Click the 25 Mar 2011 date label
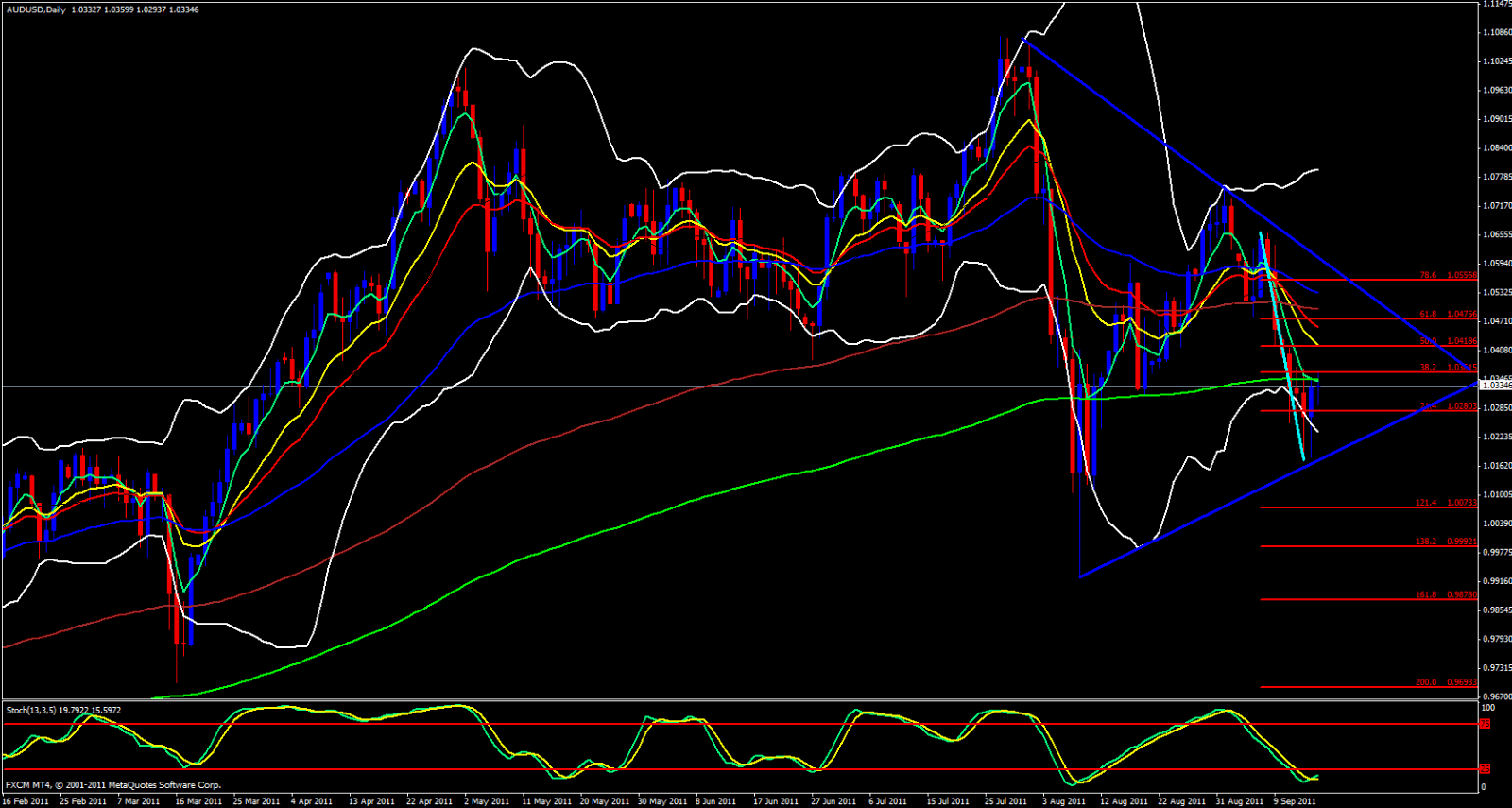The image size is (1512, 808). [256, 801]
